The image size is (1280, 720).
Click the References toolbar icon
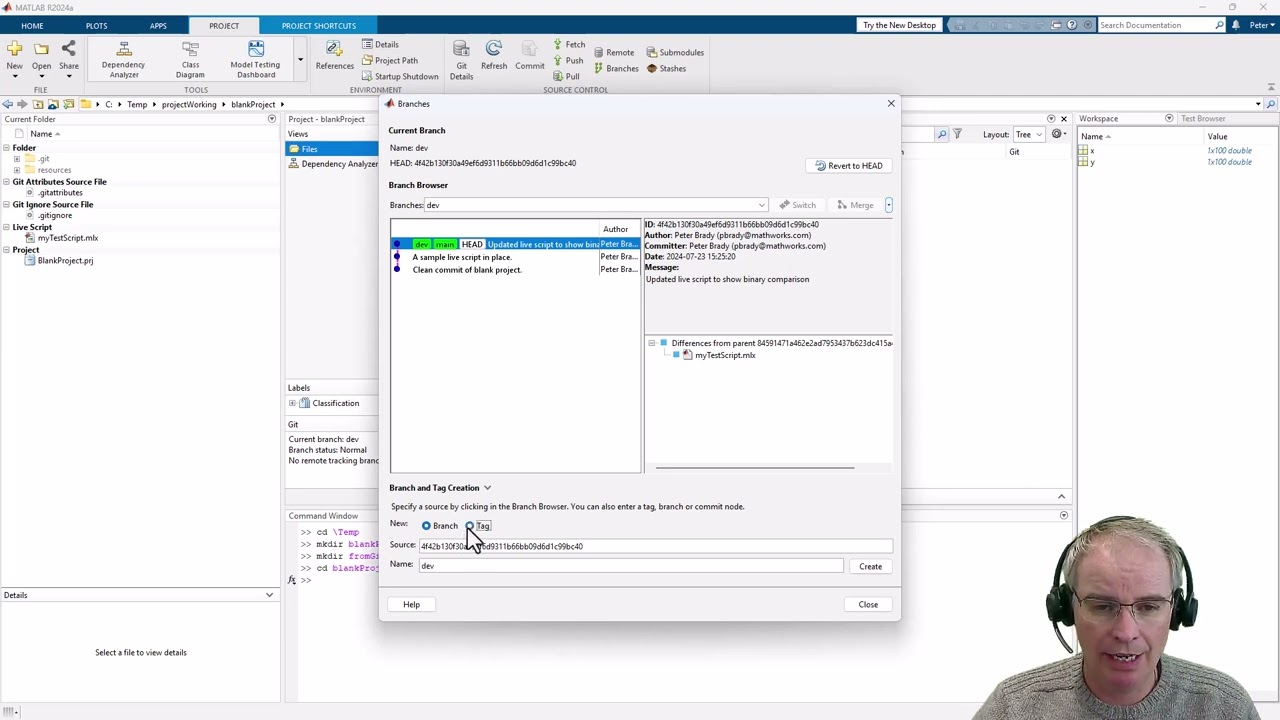coord(334,55)
